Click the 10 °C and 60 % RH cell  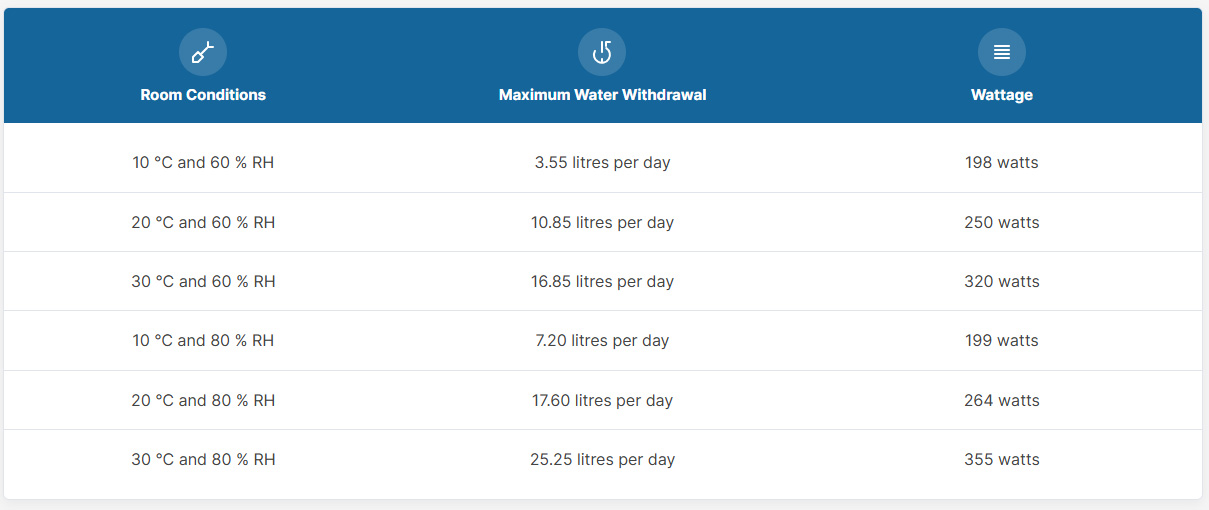coord(203,162)
